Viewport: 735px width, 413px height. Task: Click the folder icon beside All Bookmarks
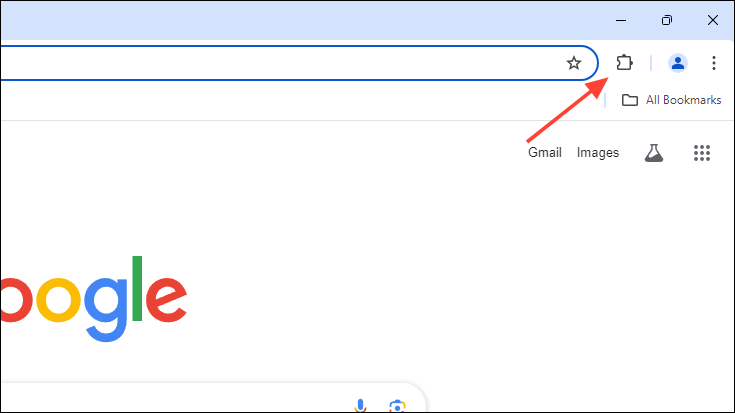(x=630, y=100)
